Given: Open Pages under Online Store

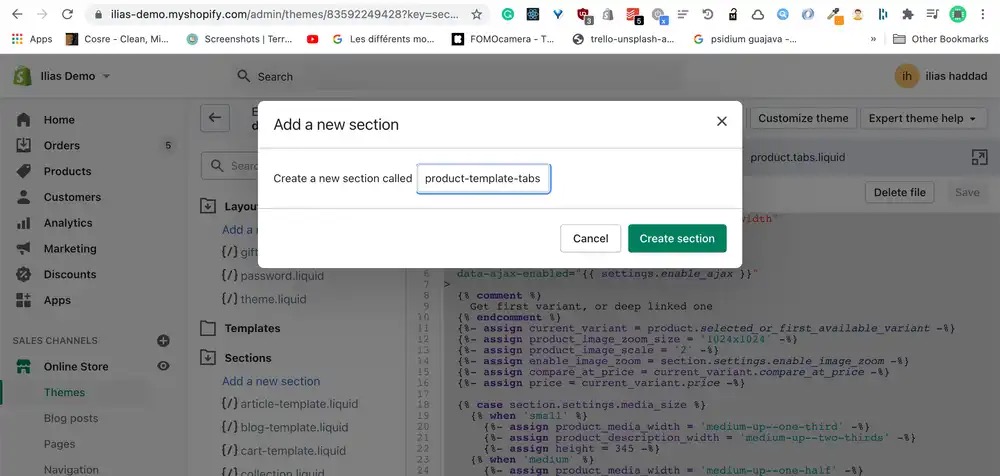Looking at the screenshot, I should point(59,443).
